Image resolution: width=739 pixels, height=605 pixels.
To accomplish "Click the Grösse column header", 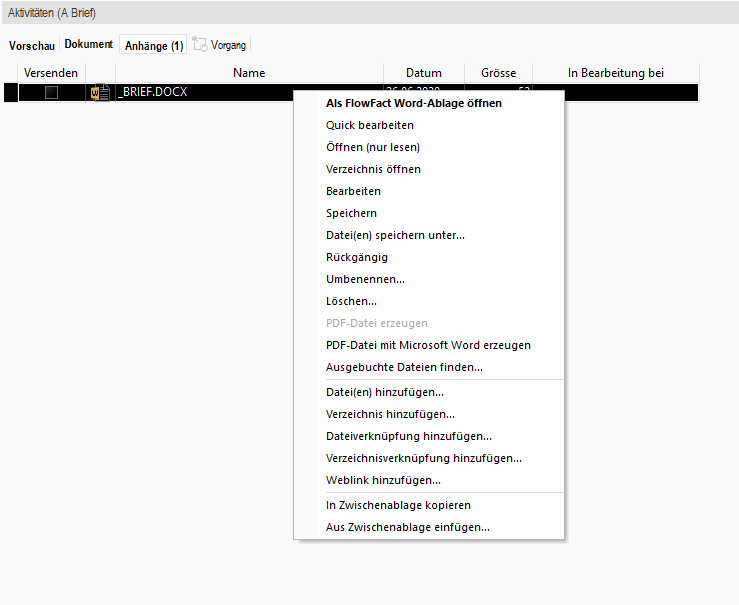I will click(499, 73).
